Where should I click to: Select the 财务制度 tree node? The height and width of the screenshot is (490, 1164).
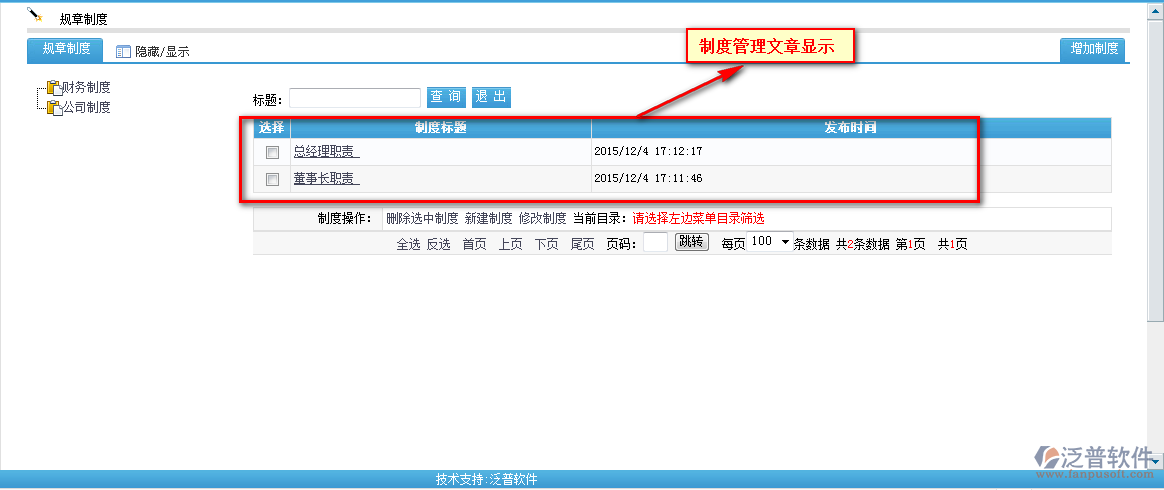click(x=86, y=88)
